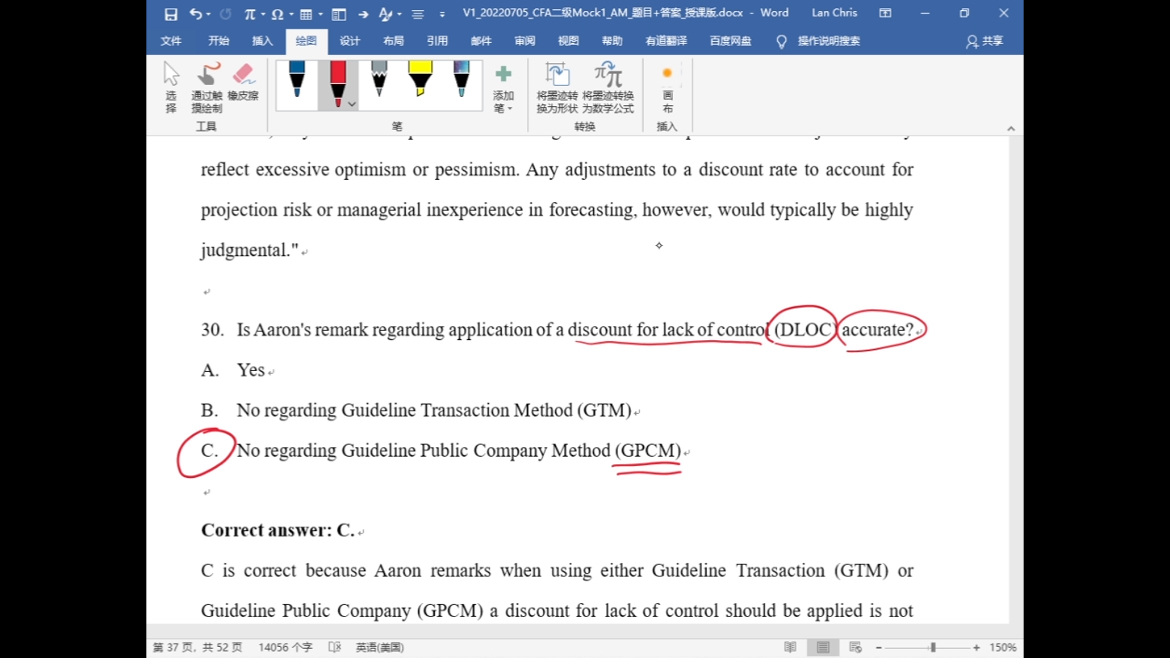Click the zoom slider handle
Image resolution: width=1170 pixels, height=658 pixels.
click(933, 648)
